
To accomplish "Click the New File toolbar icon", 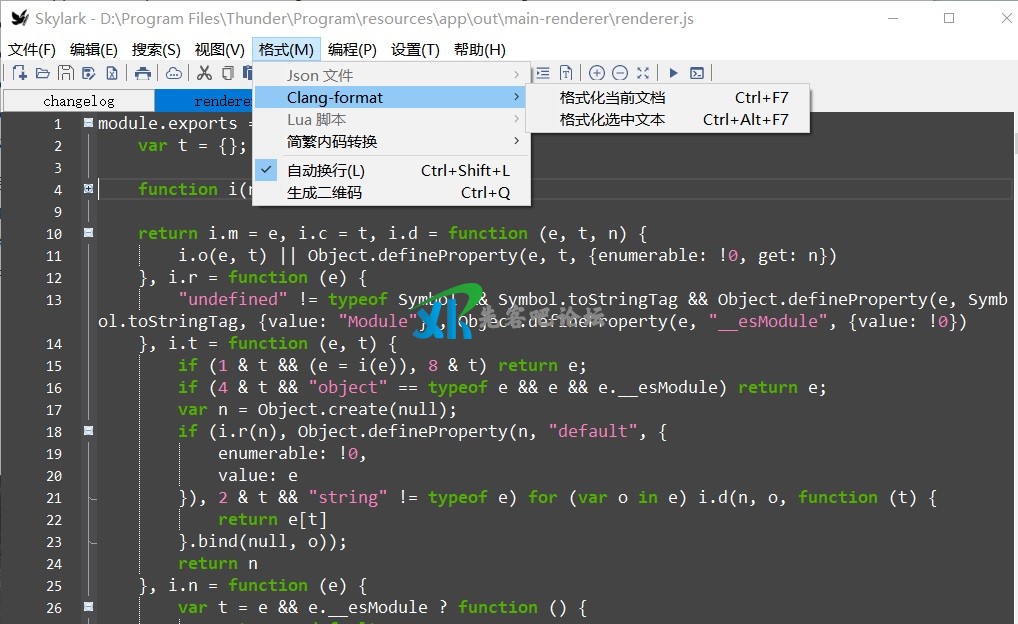I will pyautogui.click(x=19, y=73).
